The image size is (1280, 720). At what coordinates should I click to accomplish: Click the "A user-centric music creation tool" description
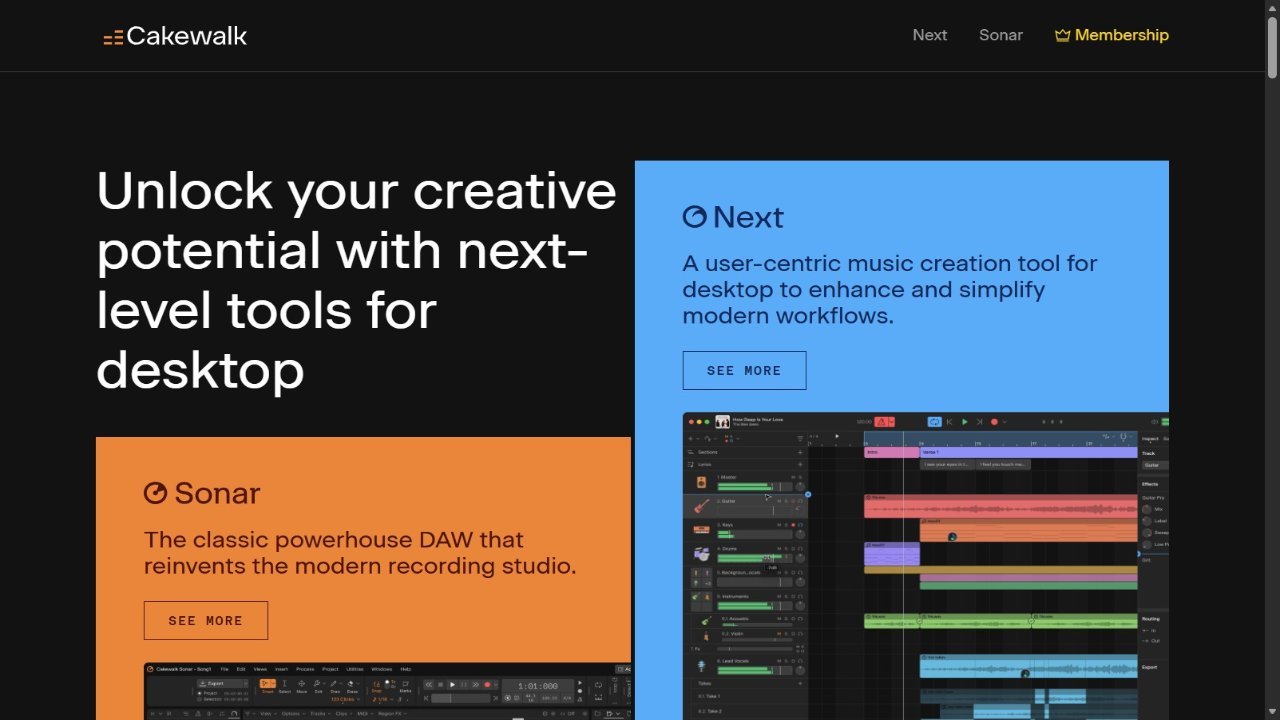tap(890, 290)
